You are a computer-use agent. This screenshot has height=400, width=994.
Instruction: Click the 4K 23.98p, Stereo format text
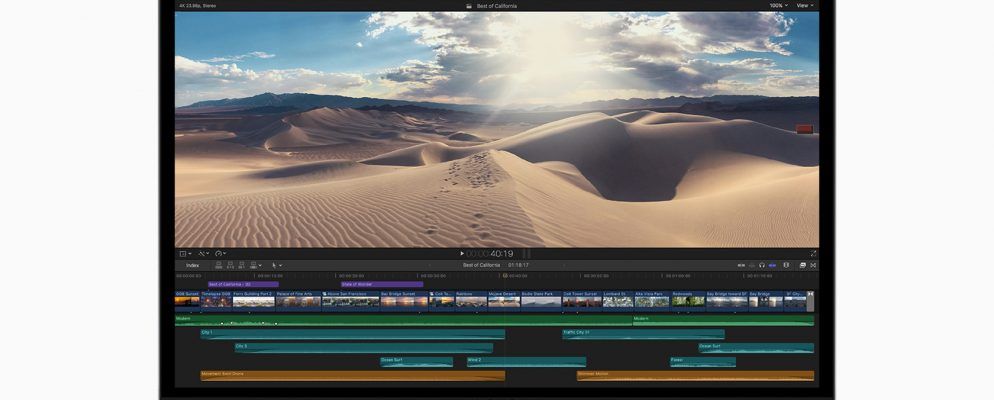pyautogui.click(x=197, y=6)
